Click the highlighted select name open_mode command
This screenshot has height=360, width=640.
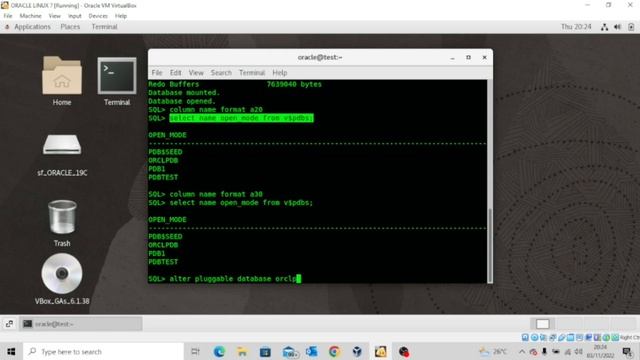pyautogui.click(x=241, y=118)
